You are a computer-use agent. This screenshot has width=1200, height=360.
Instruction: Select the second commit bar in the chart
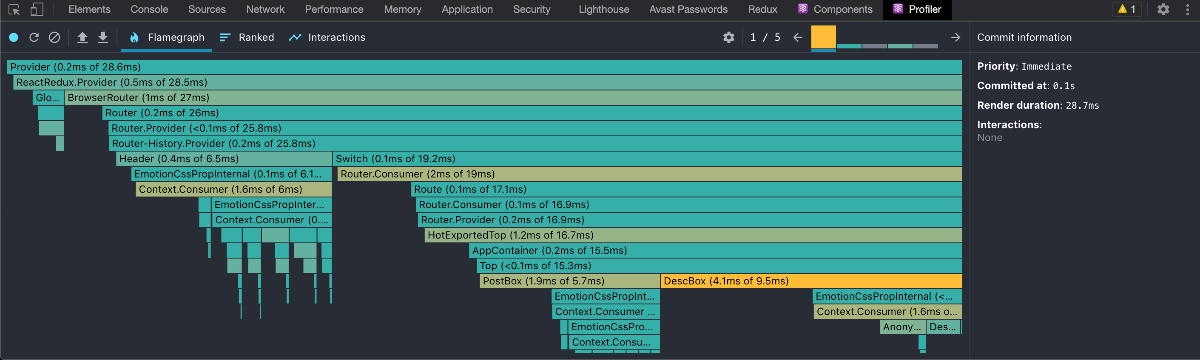point(849,46)
